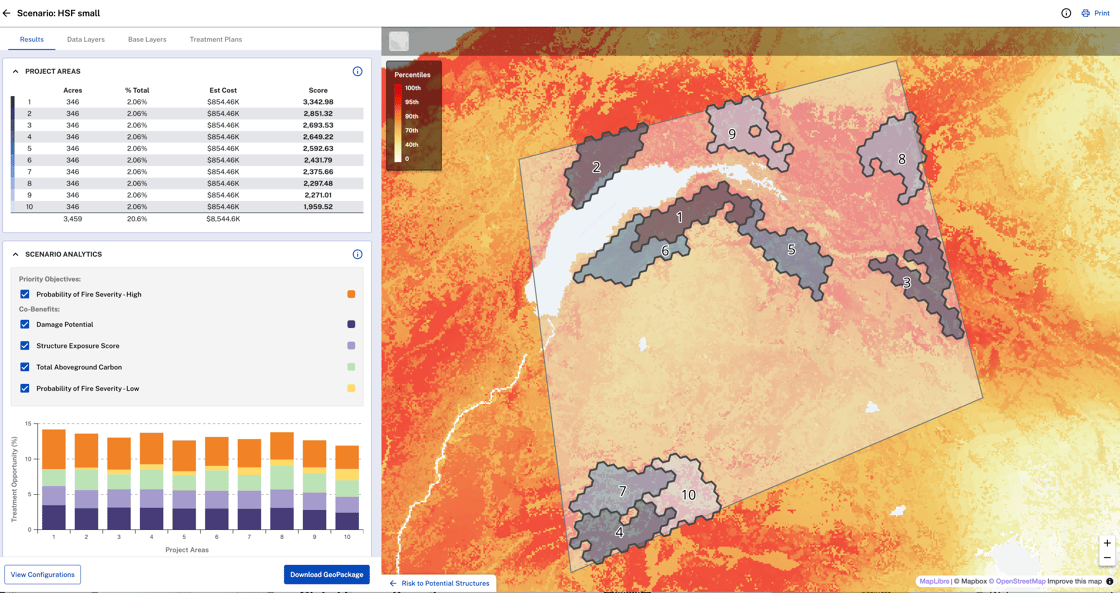Toggle the Damage Potential checkbox
1120x593 pixels.
click(25, 324)
